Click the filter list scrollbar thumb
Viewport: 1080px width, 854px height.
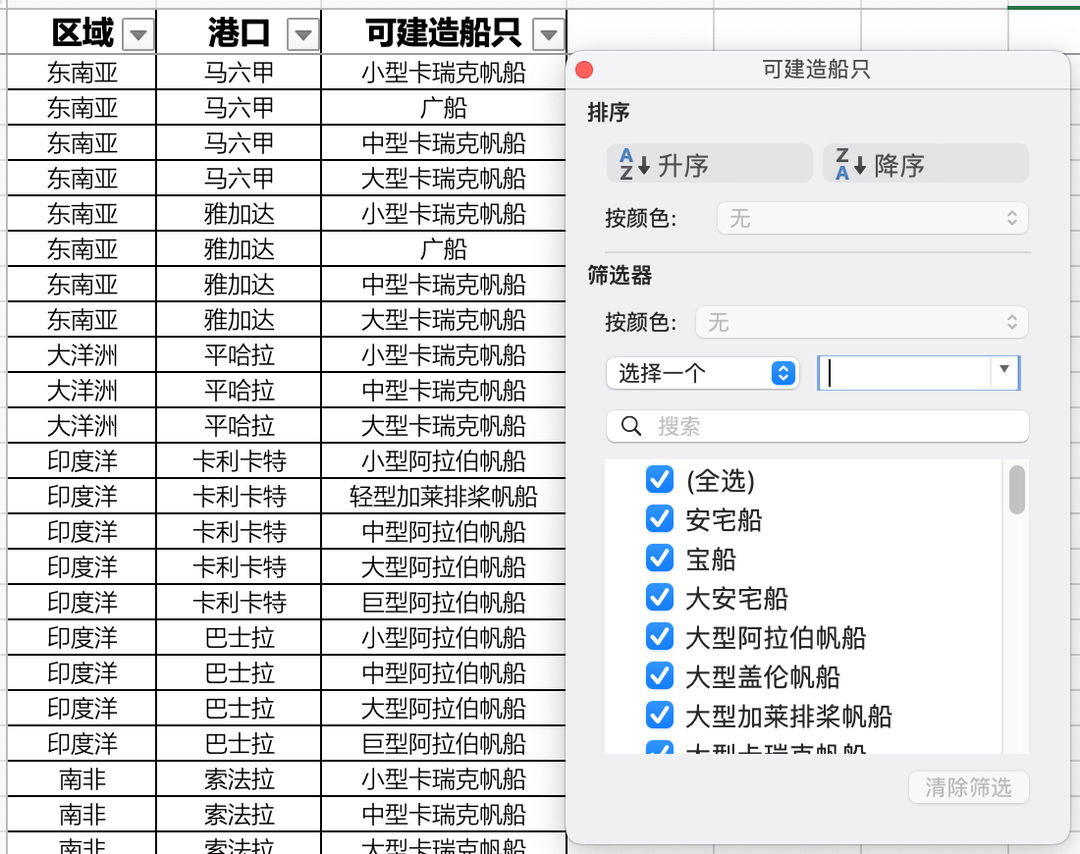tap(1016, 490)
